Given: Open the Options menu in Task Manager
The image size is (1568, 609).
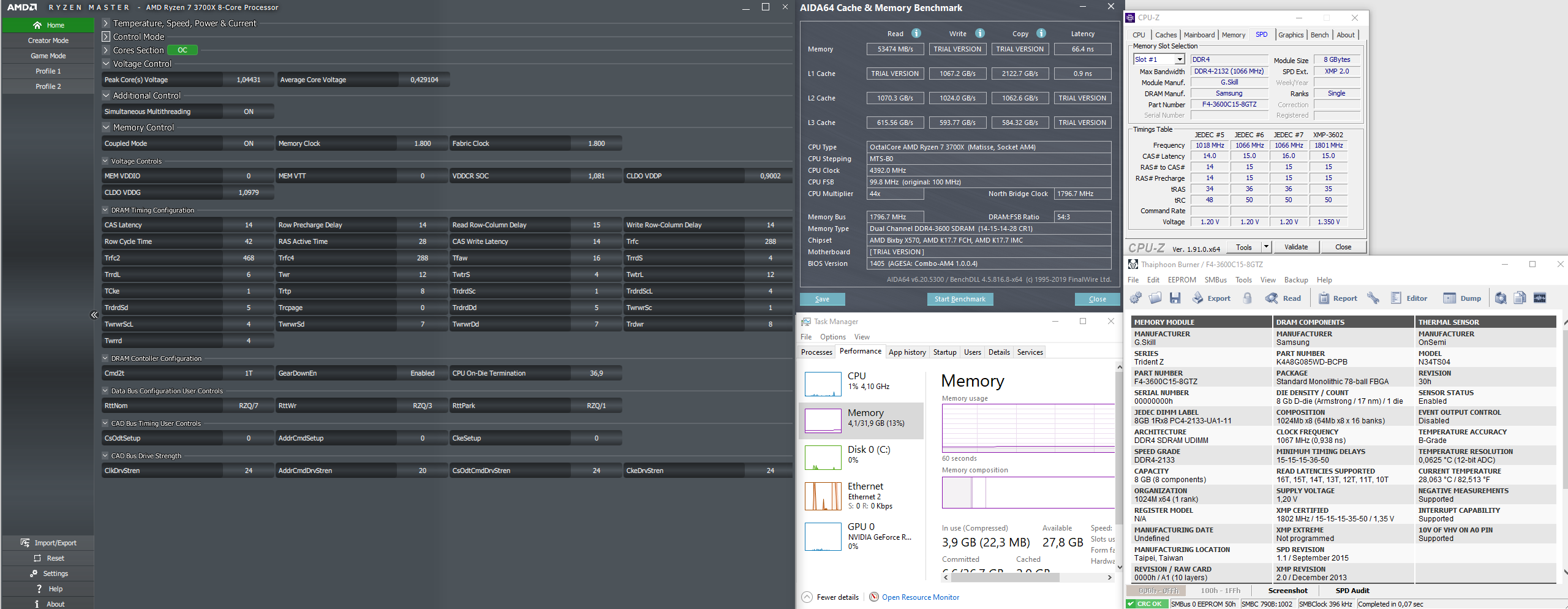Looking at the screenshot, I should tap(832, 337).
